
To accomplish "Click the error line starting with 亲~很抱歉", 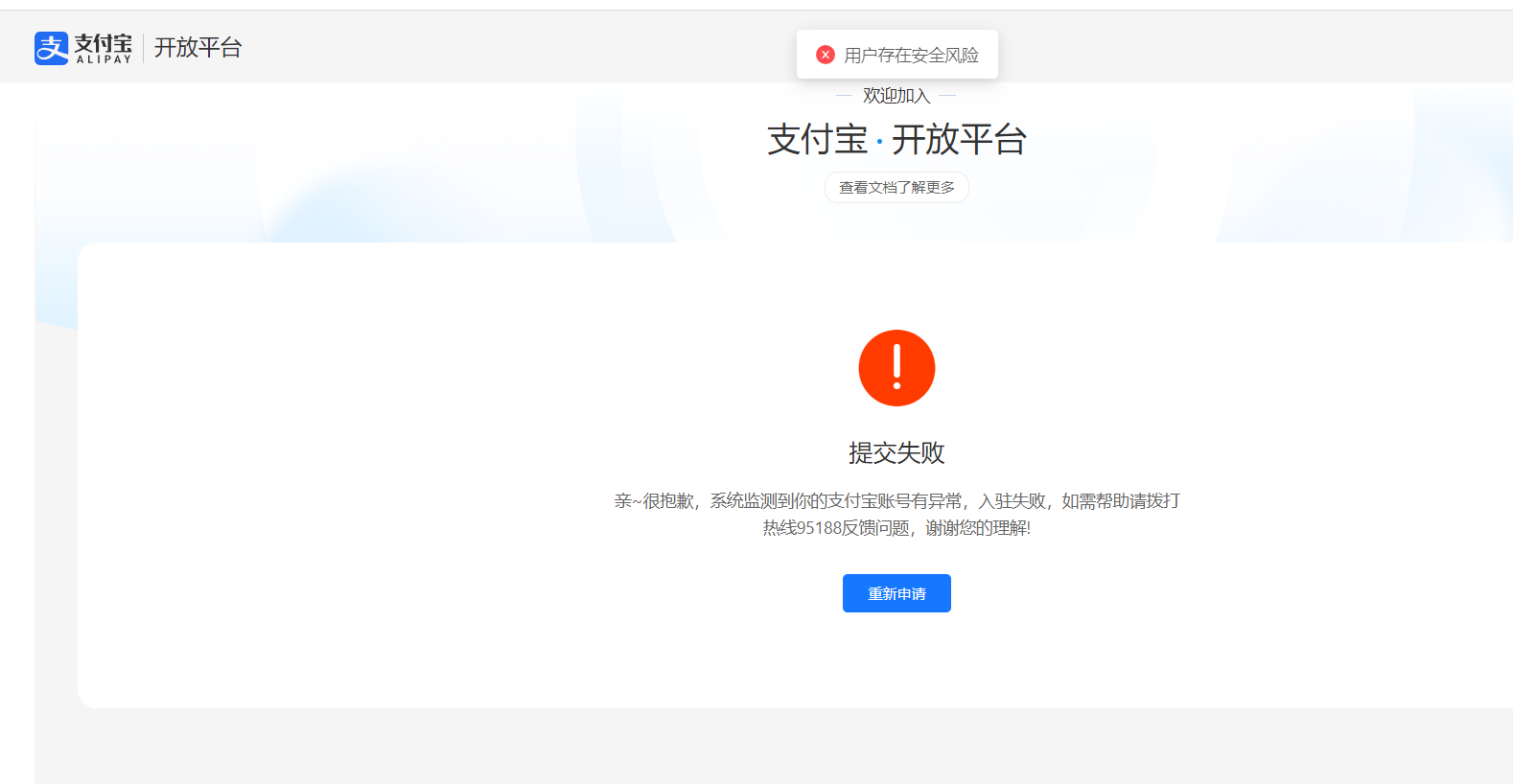I will pyautogui.click(x=896, y=501).
